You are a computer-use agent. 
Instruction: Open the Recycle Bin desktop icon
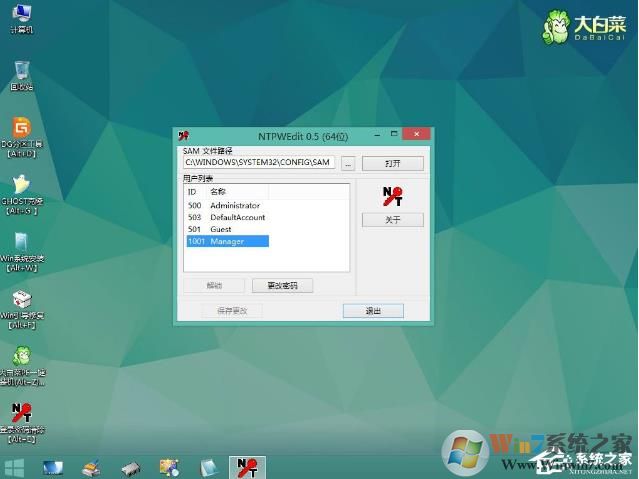tap(21, 71)
